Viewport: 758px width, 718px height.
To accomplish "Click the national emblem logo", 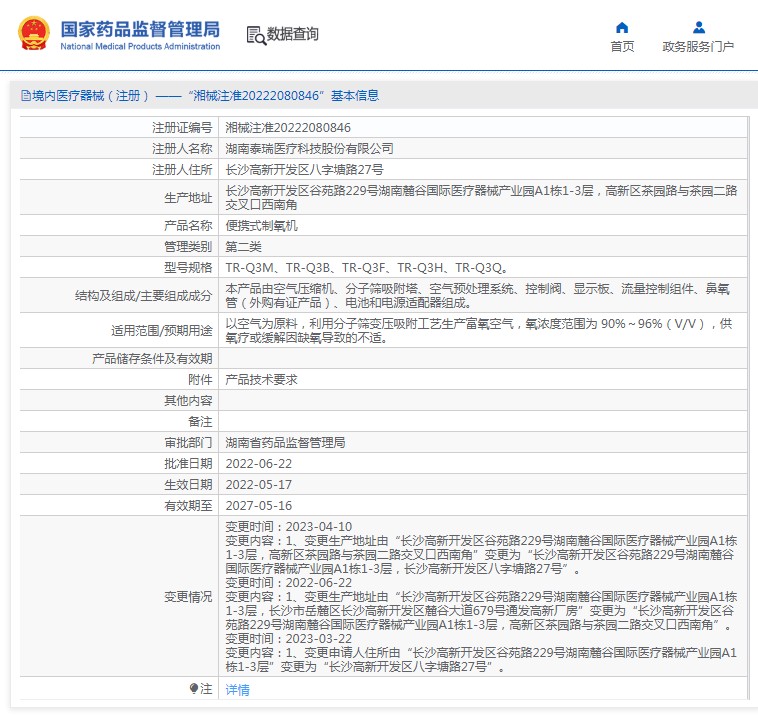I will pyautogui.click(x=34, y=33).
